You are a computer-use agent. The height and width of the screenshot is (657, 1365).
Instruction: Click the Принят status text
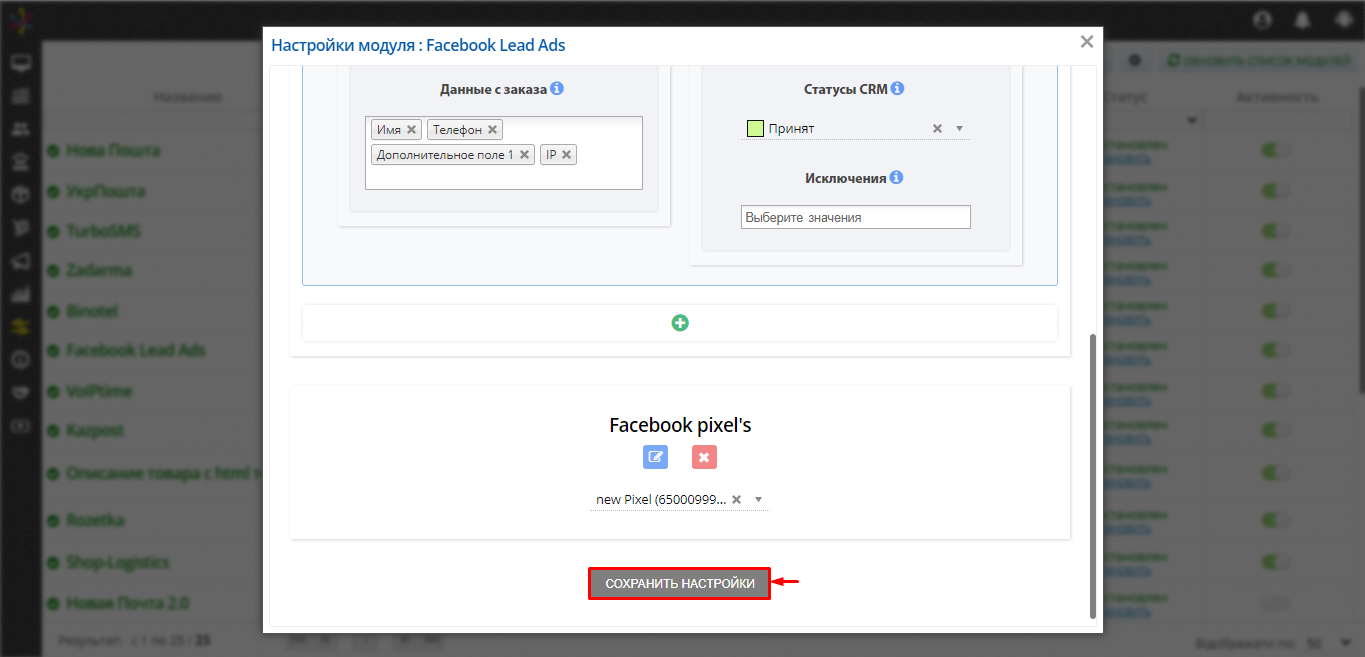791,129
